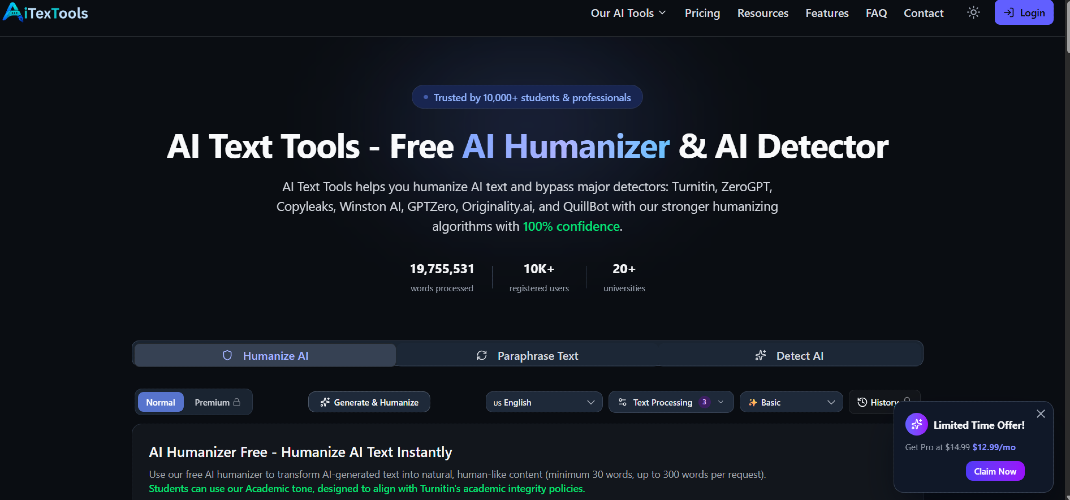Open the Features nav link
Screen dimensions: 1070x500
click(826, 13)
